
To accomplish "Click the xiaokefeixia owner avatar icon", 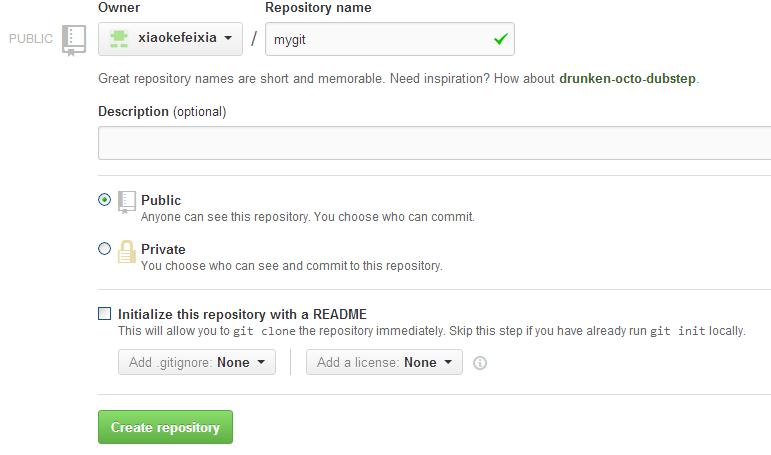I will point(120,39).
